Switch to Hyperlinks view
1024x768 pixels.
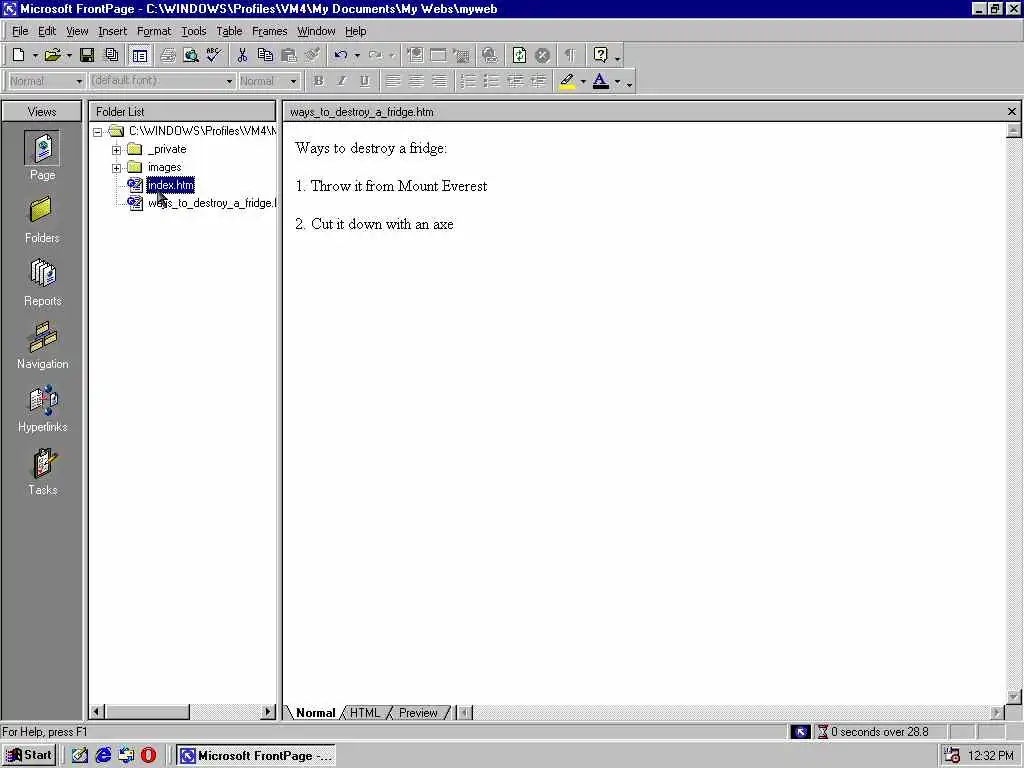click(42, 409)
